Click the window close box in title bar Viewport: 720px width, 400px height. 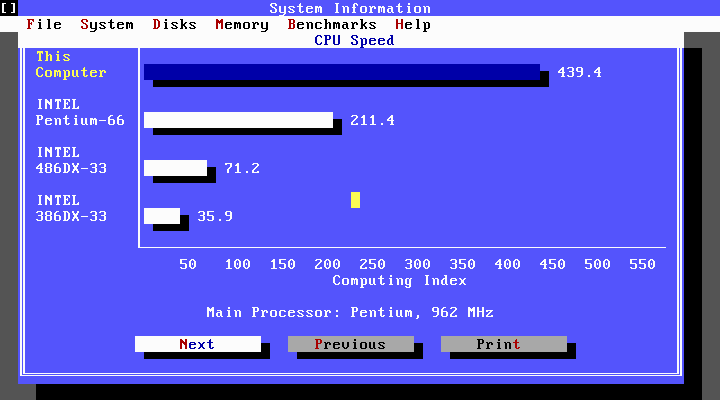click(x=9, y=8)
